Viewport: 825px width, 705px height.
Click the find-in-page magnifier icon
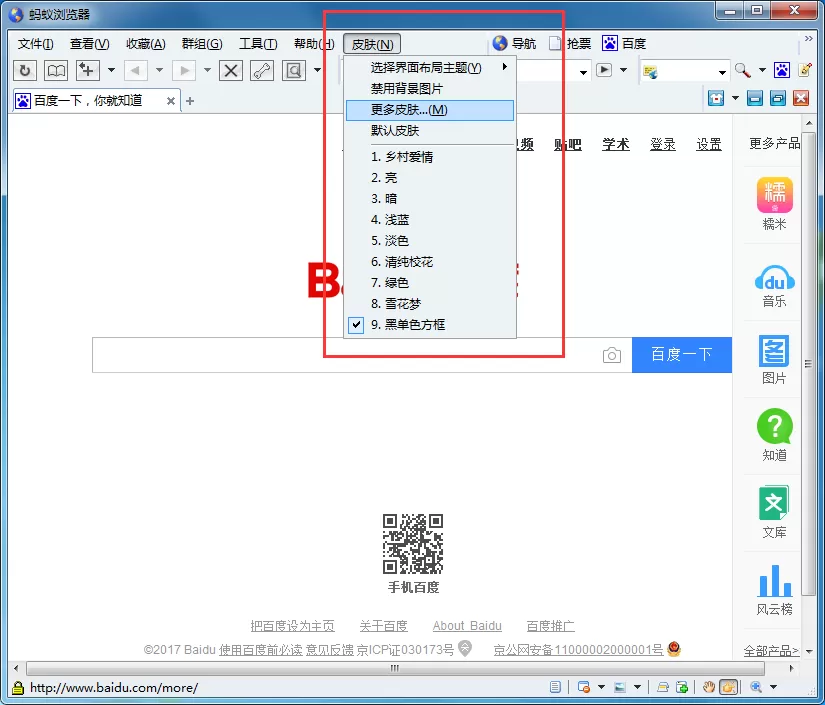click(294, 70)
